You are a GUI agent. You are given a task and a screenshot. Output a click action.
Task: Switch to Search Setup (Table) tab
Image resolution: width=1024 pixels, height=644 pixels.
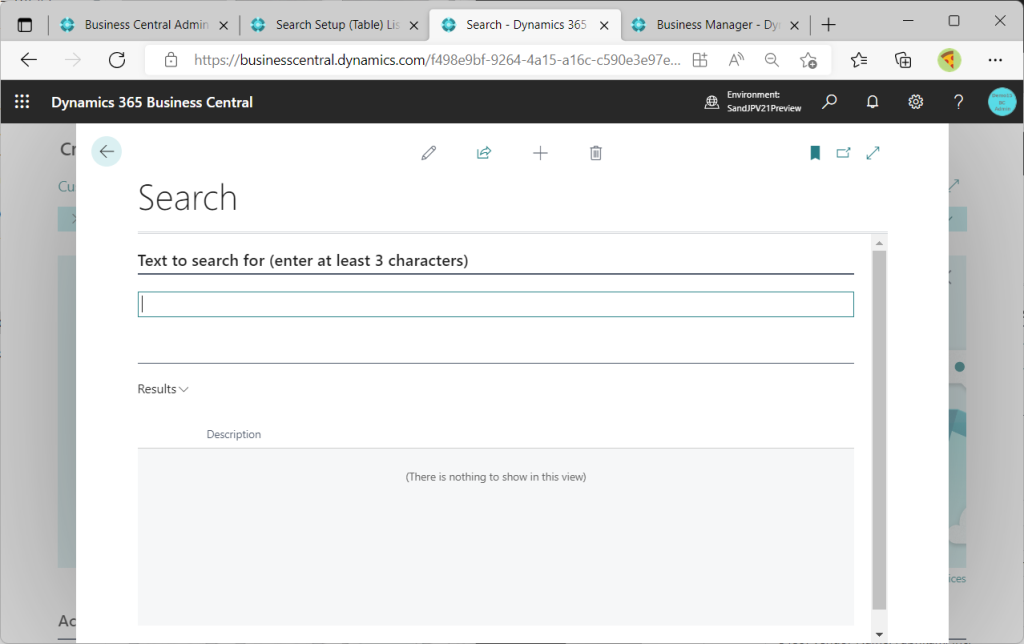point(334,25)
